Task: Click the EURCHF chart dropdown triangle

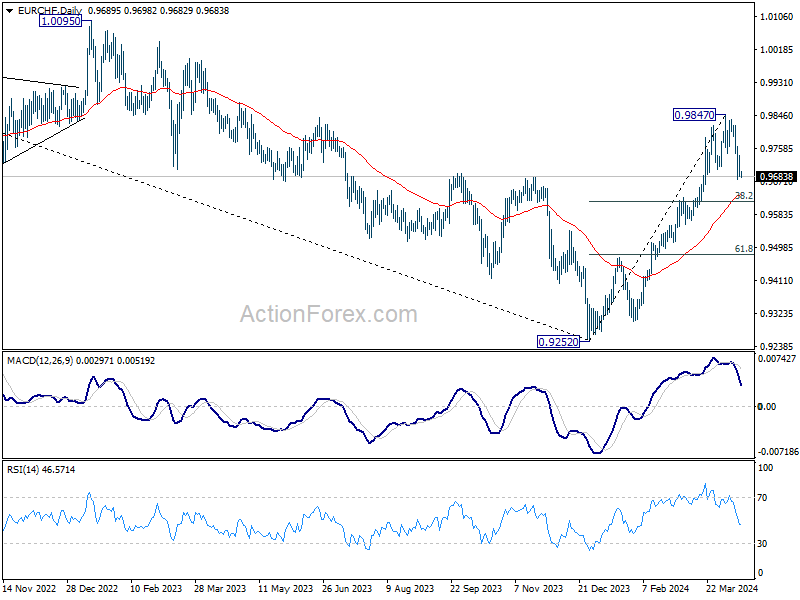Action: [9, 11]
